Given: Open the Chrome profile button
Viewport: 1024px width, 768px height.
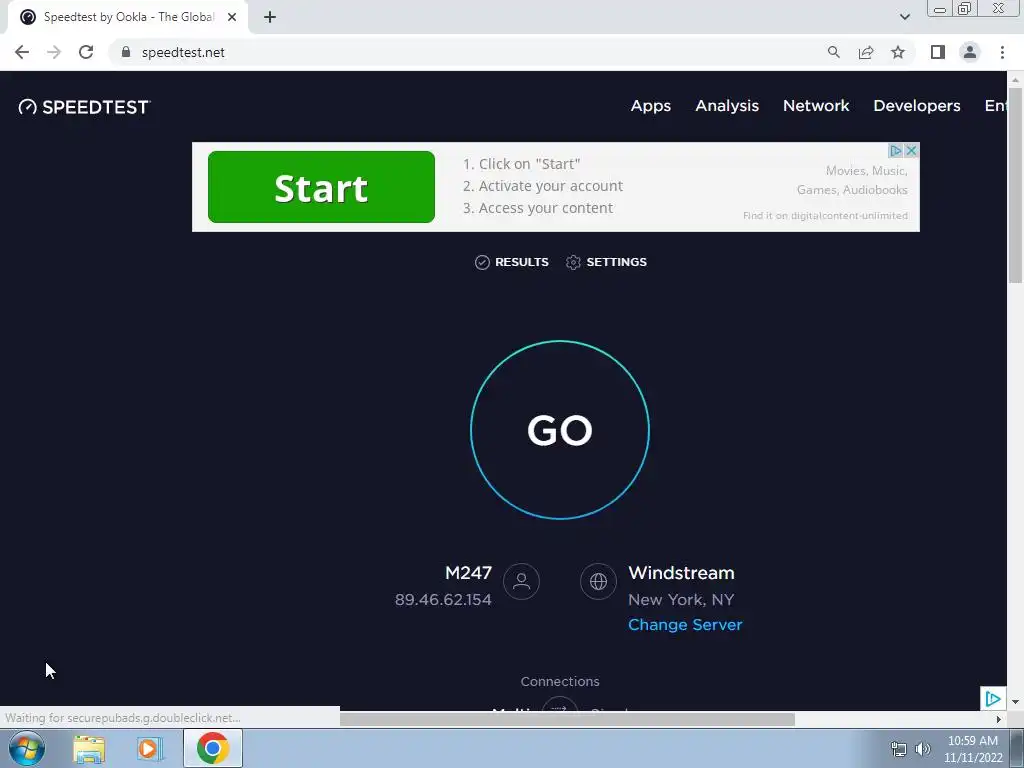Looking at the screenshot, I should tap(970, 52).
